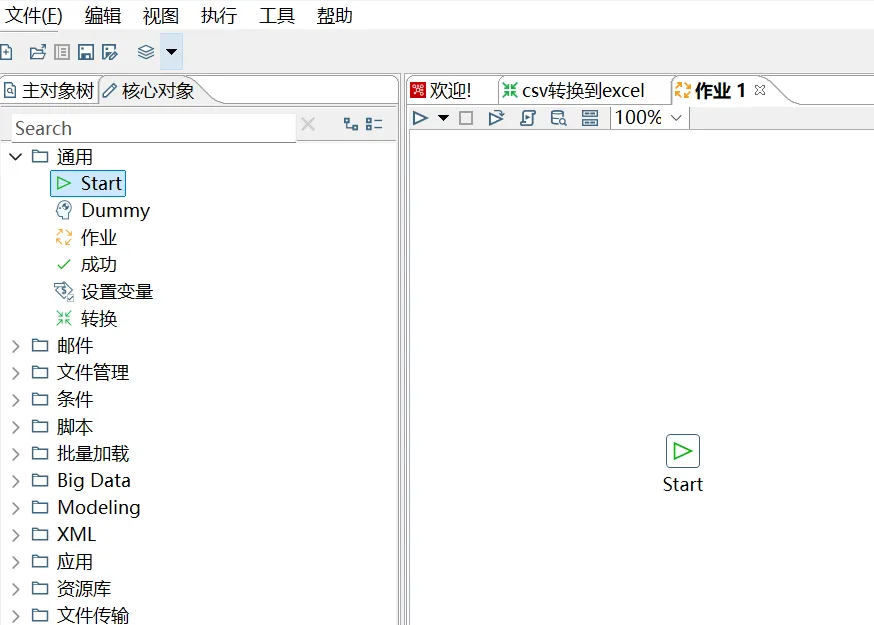Viewport: 874px width, 625px height.
Task: Click the Open file toolbar icon
Action: pos(38,52)
